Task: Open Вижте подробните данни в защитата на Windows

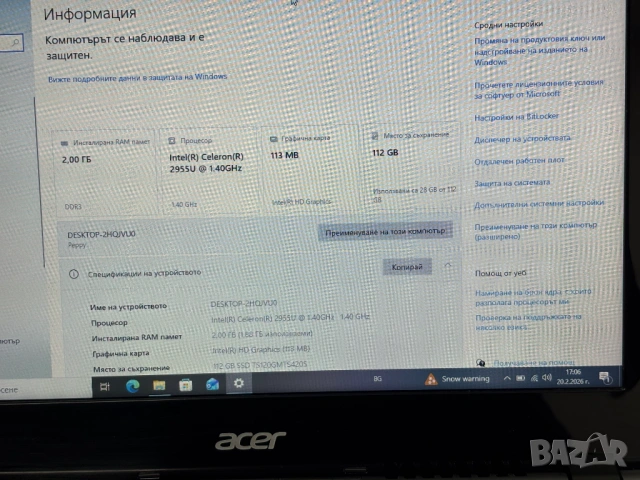Action: pos(138,78)
